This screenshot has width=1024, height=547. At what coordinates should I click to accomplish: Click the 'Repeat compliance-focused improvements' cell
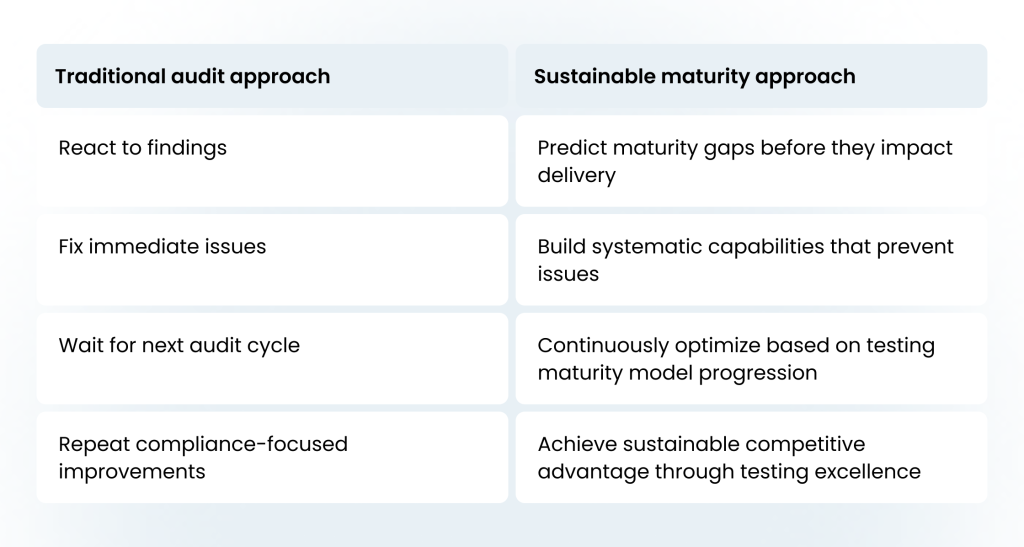(272, 457)
